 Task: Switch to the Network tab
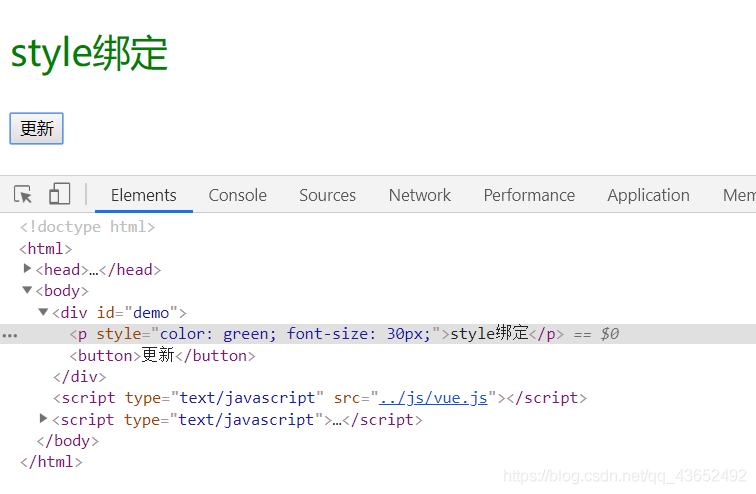[x=419, y=195]
